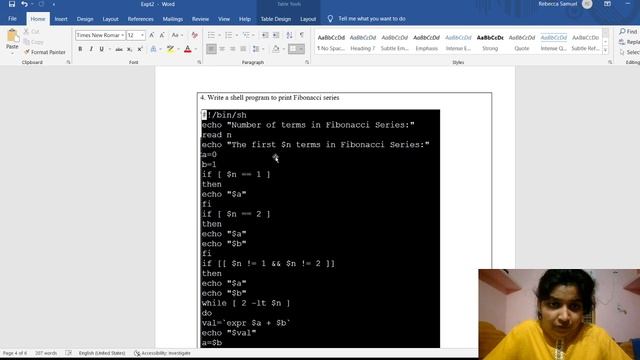Click the Save icon in title bar
The image size is (640, 360).
11,4
